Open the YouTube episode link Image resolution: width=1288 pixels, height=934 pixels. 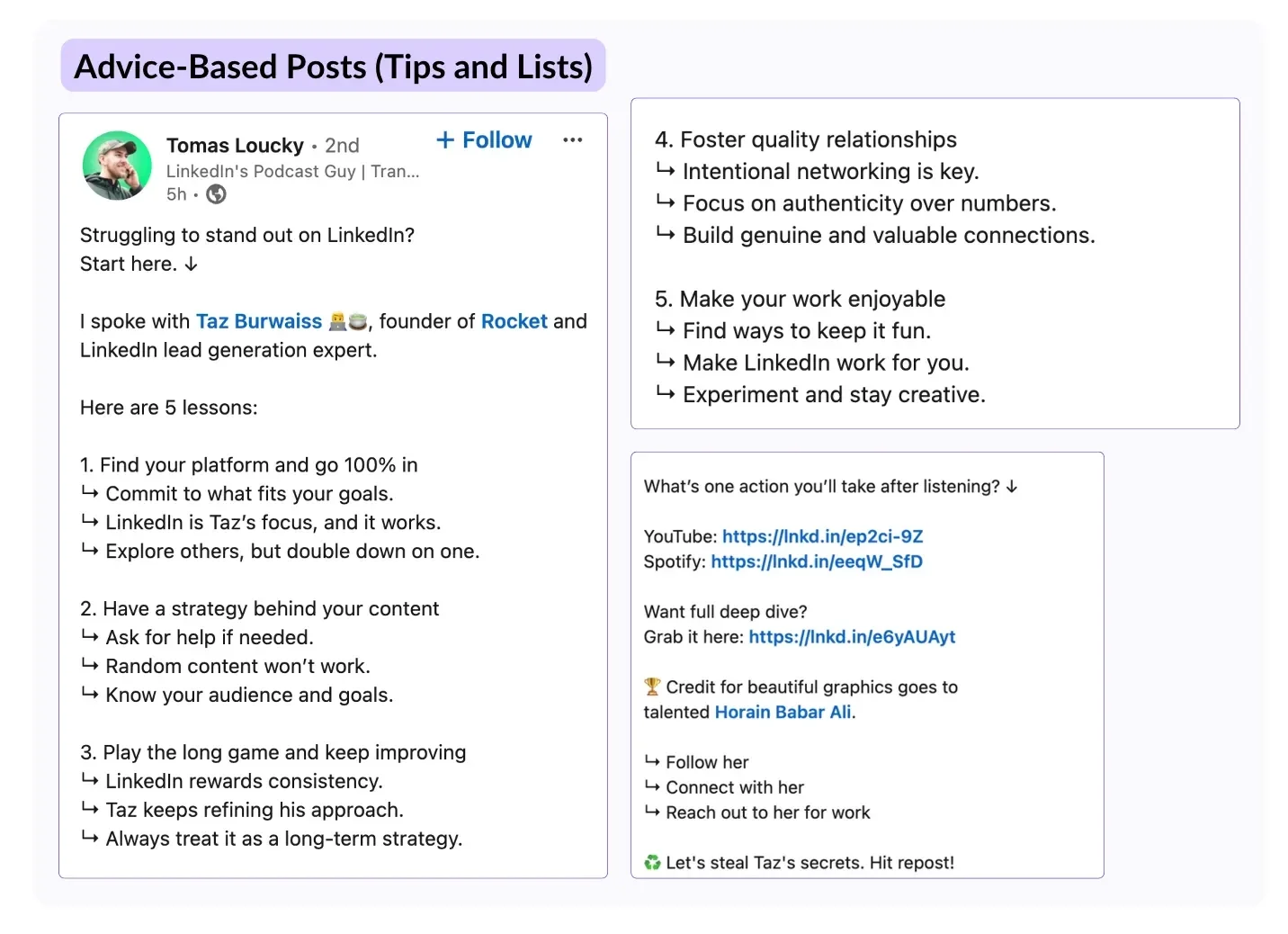coord(822,535)
